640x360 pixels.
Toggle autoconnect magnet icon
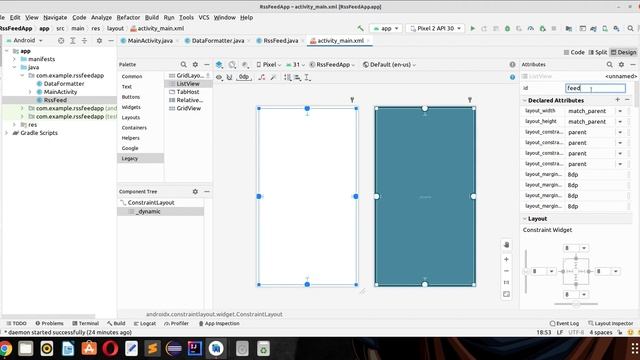(229, 77)
